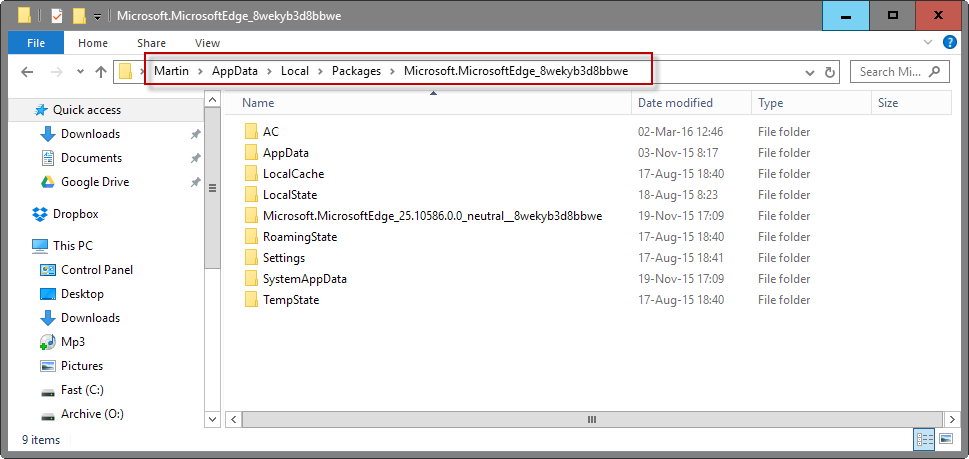Viewport: 969px width, 459px height.
Task: Click the horizontal scrollbar thumb
Action: tap(592, 419)
